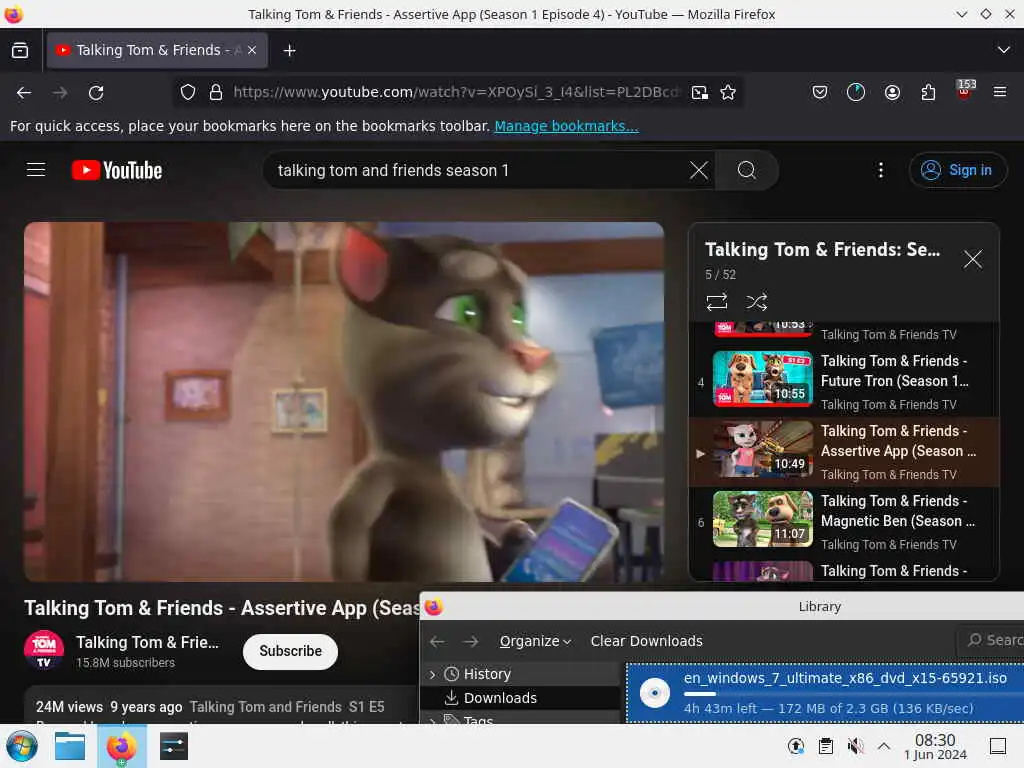The image size is (1024, 768).
Task: Close the Talking Tom & Friends tab
Action: [x=252, y=50]
